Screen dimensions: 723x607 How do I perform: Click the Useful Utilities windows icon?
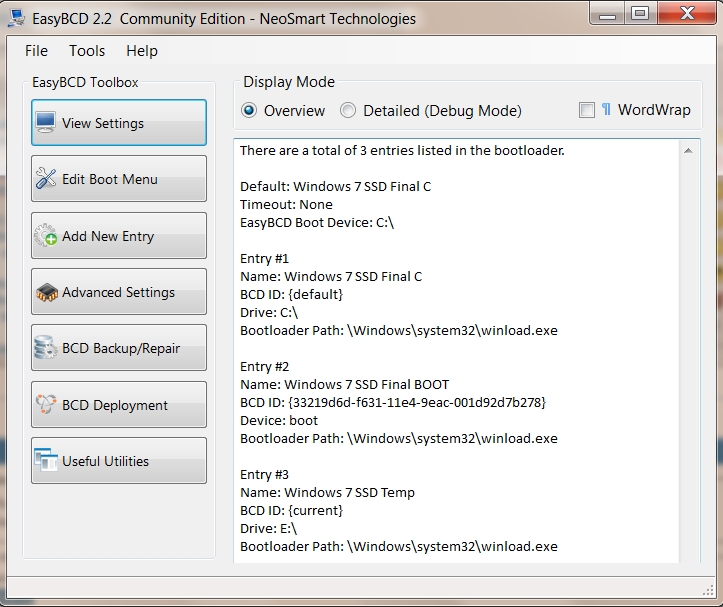coord(46,460)
